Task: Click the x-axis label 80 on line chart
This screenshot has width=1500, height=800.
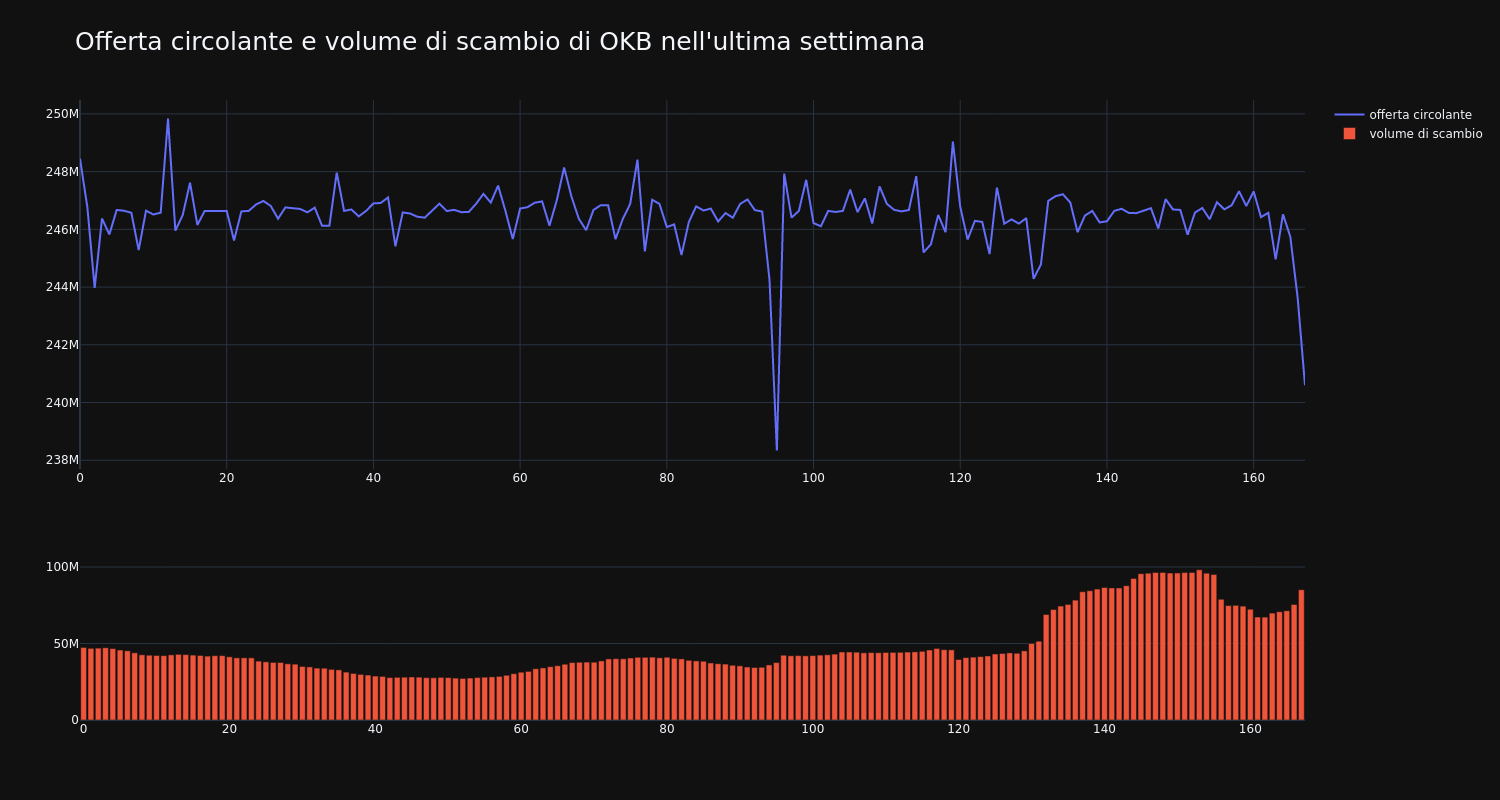Action: (667, 478)
